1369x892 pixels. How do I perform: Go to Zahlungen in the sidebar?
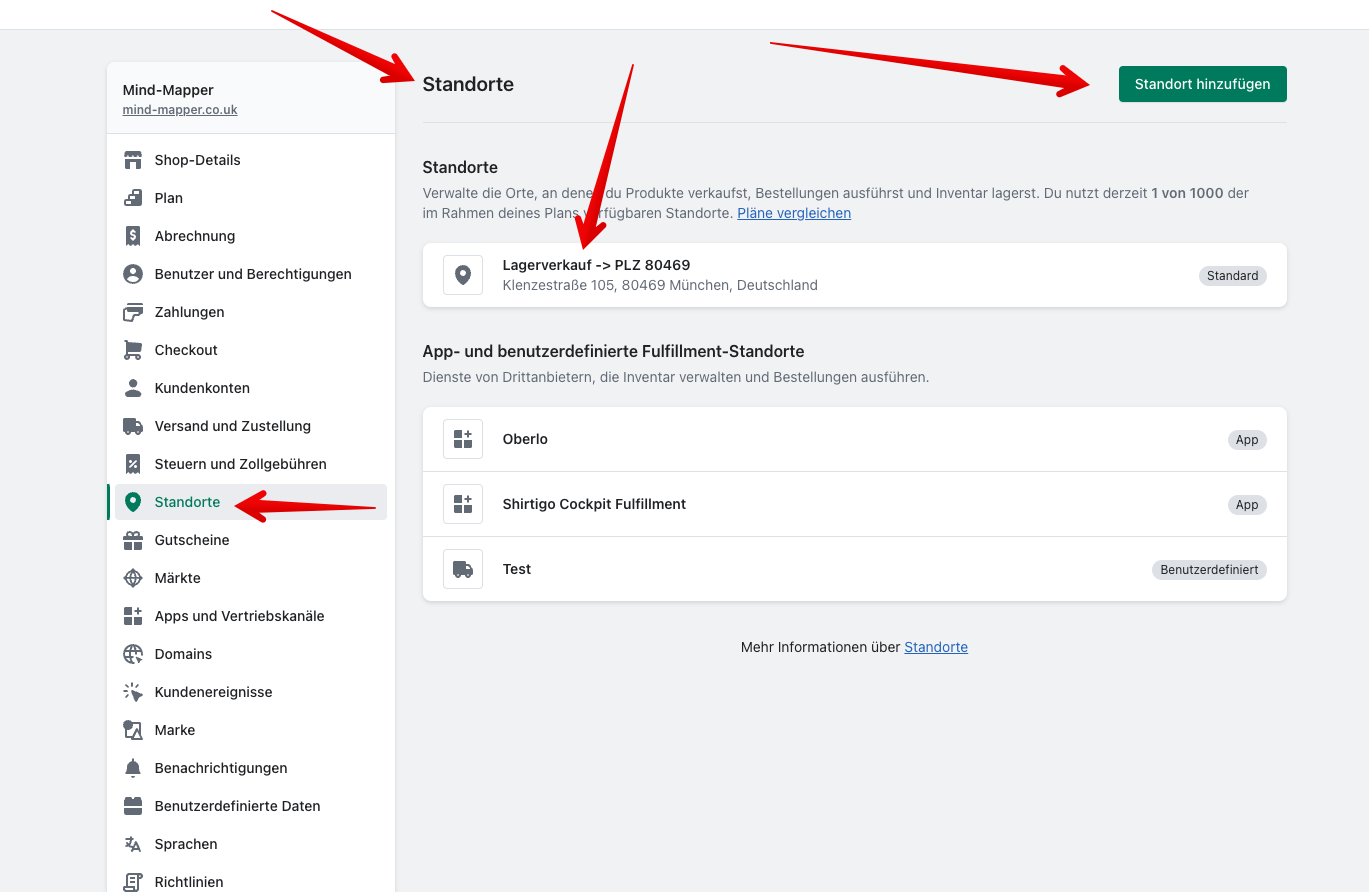189,312
